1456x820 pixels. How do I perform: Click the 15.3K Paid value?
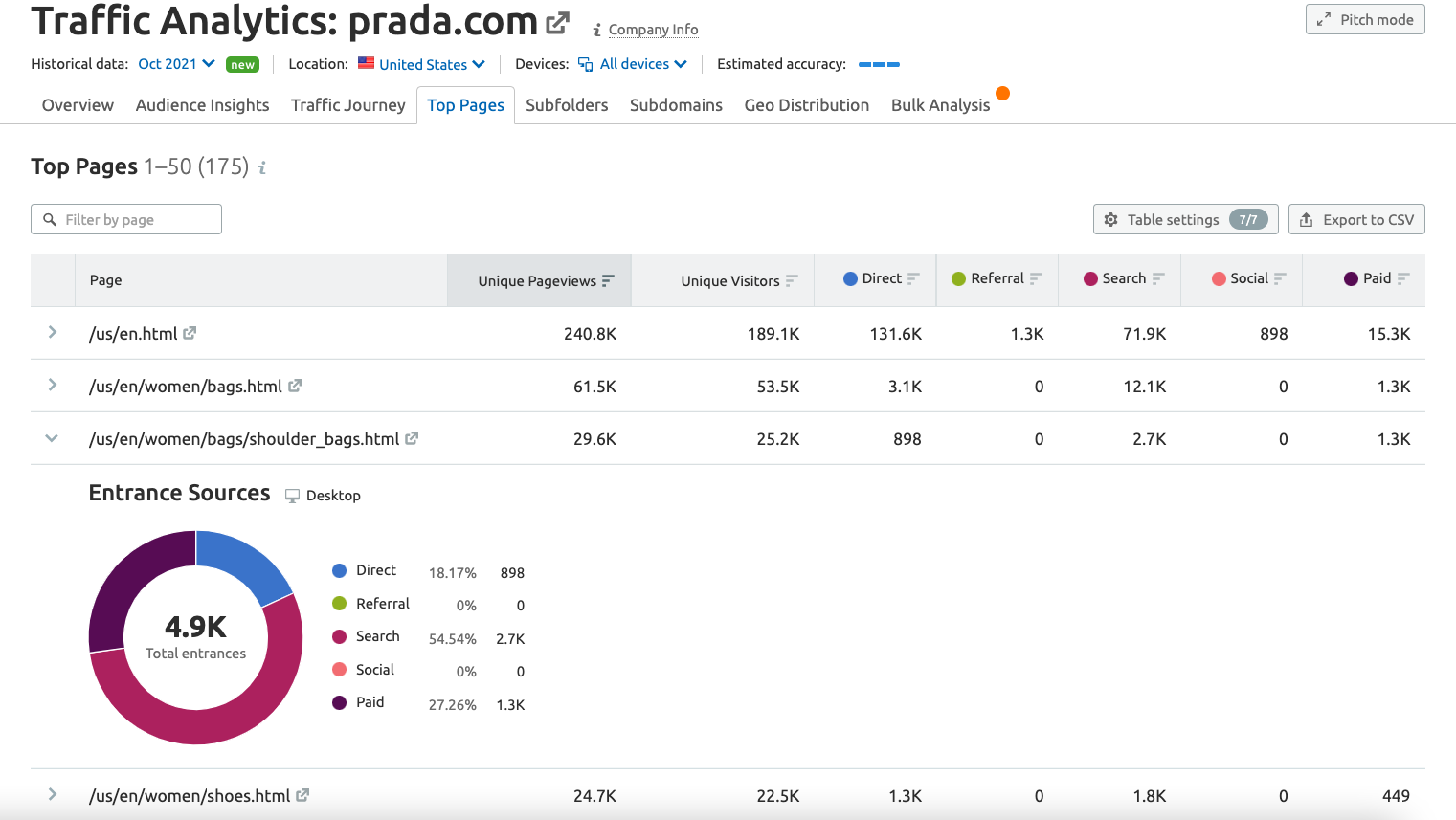tap(1389, 334)
